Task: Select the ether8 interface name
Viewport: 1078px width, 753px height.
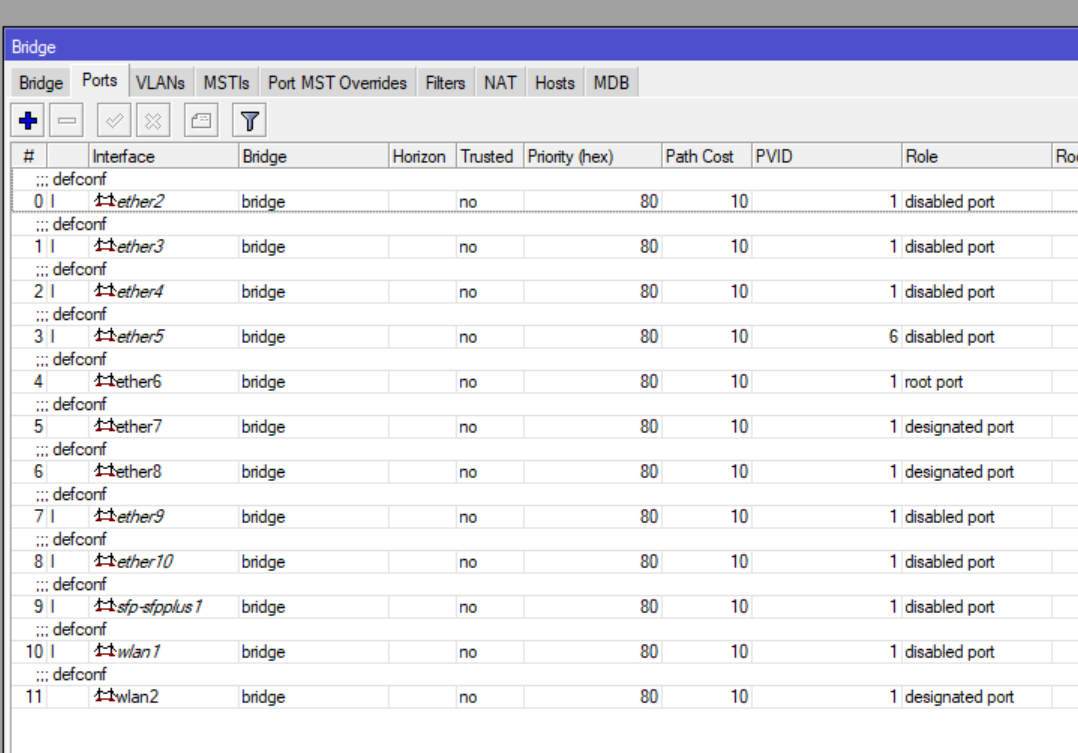Action: tap(138, 472)
